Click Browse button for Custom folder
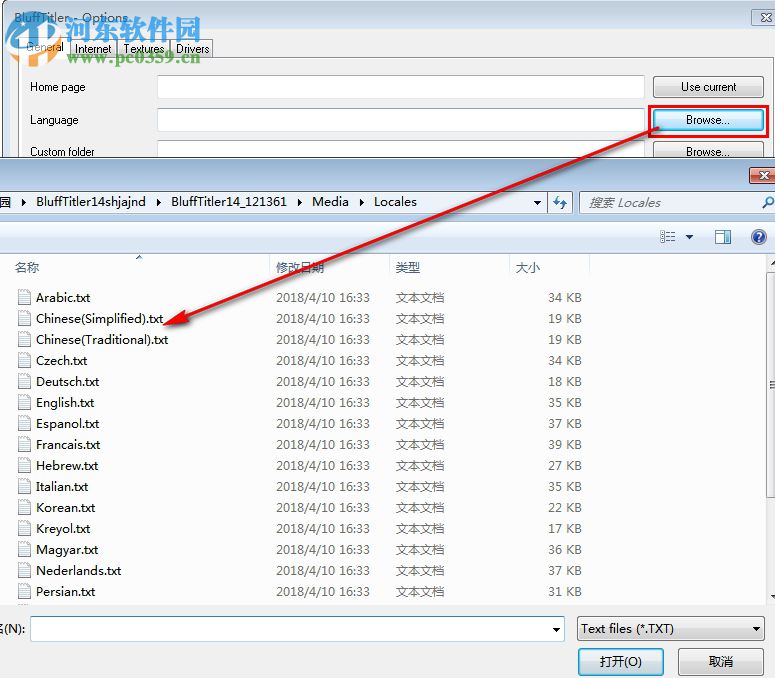Screen dimensions: 775x678 (708, 150)
